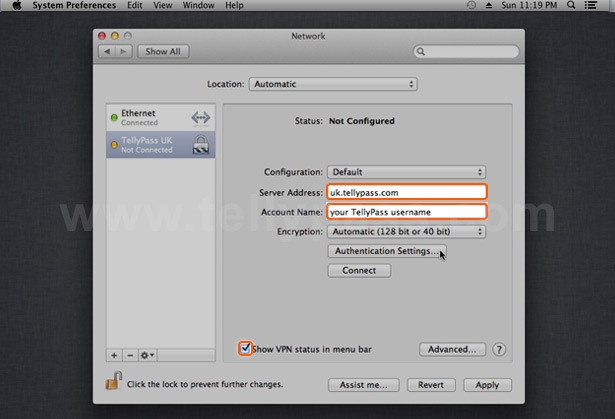Click the Show All button

[163, 51]
